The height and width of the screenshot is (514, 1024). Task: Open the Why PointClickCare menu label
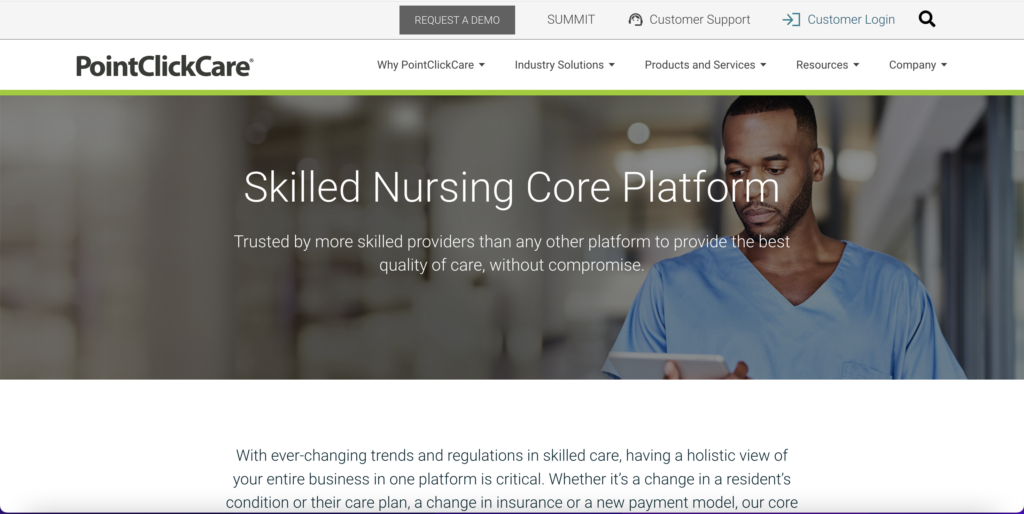(425, 65)
